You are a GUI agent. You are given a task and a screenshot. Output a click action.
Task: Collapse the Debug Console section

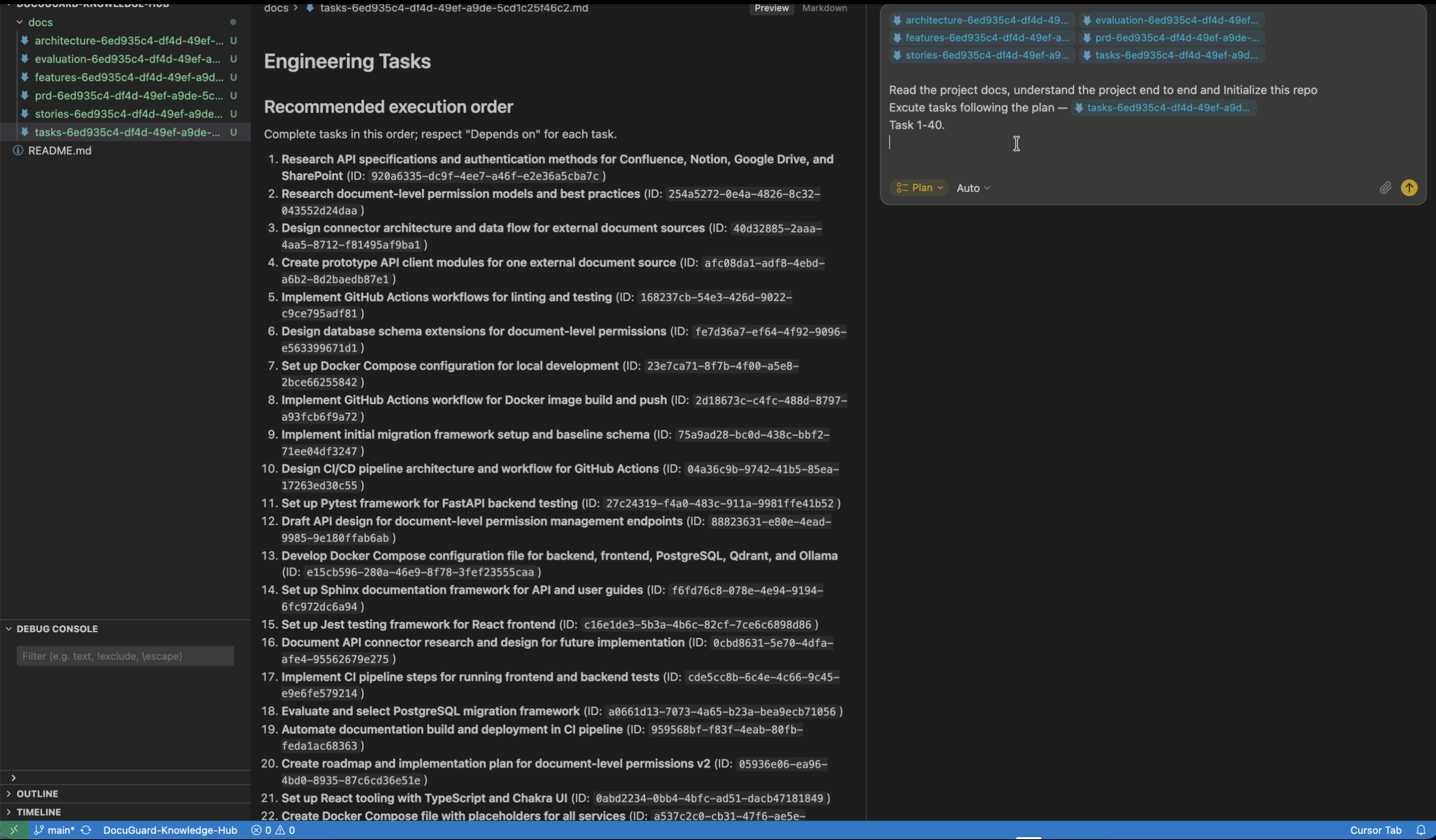click(9, 629)
